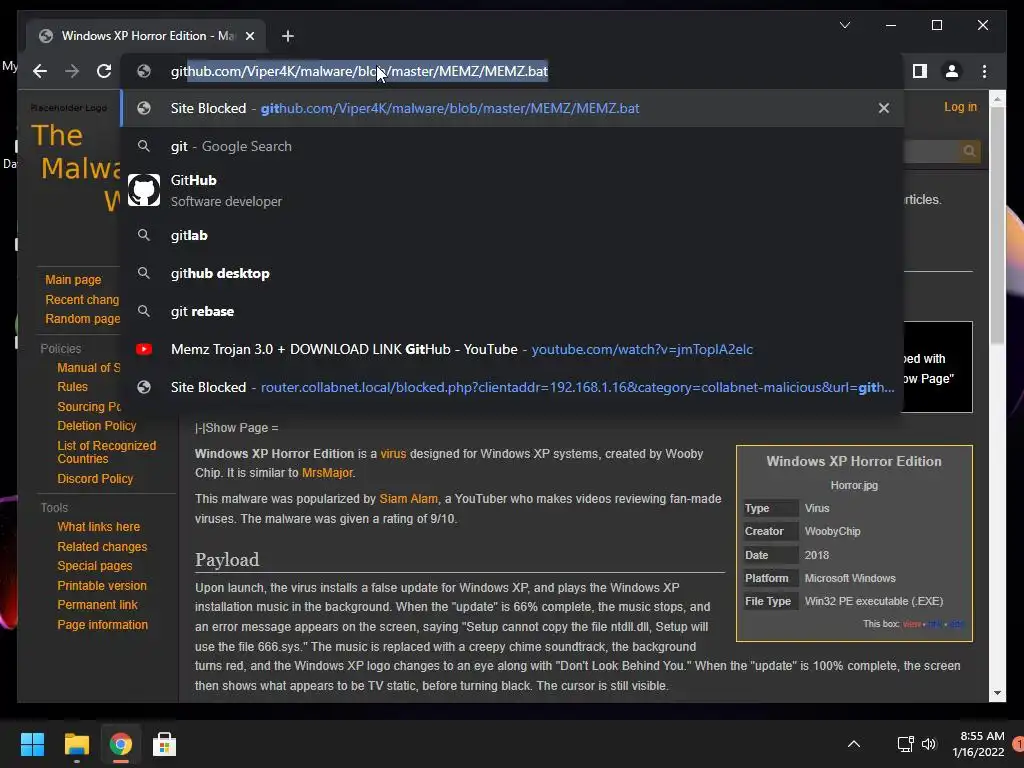
Task: Click the GitHub octocat logo icon
Action: pos(144,190)
